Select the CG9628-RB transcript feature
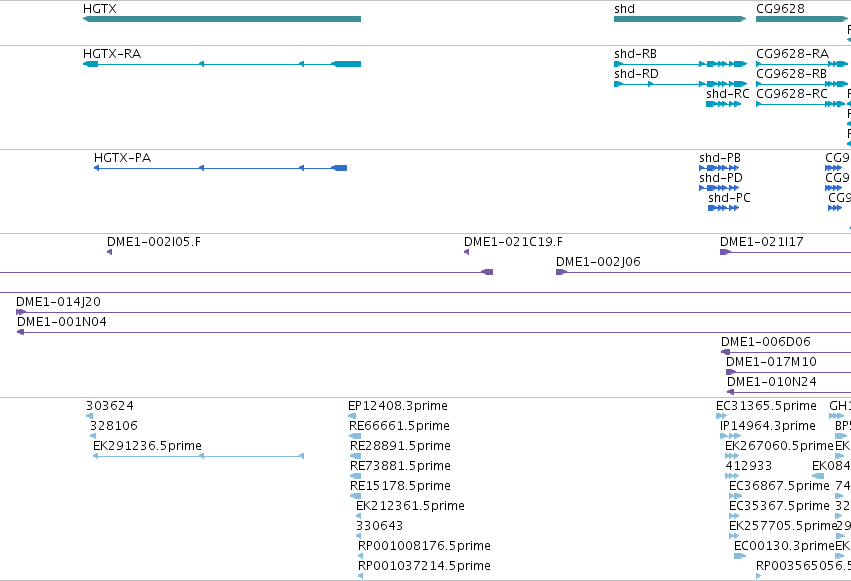The width and height of the screenshot is (851, 581). click(x=802, y=84)
